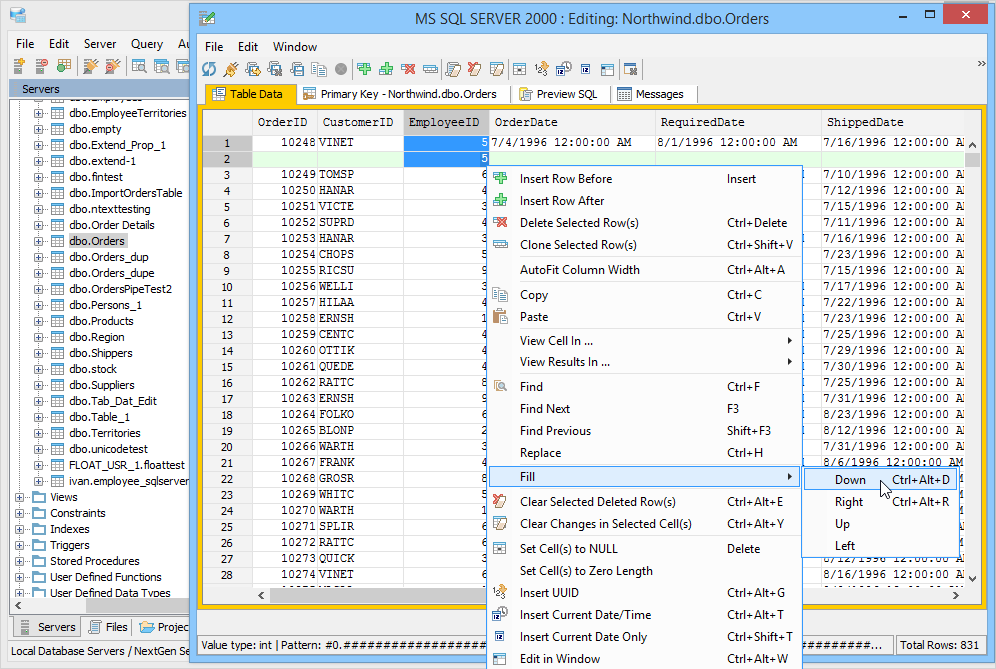The height and width of the screenshot is (669, 996).
Task: Click the Edit in Window toolbar icon
Action: click(x=608, y=69)
